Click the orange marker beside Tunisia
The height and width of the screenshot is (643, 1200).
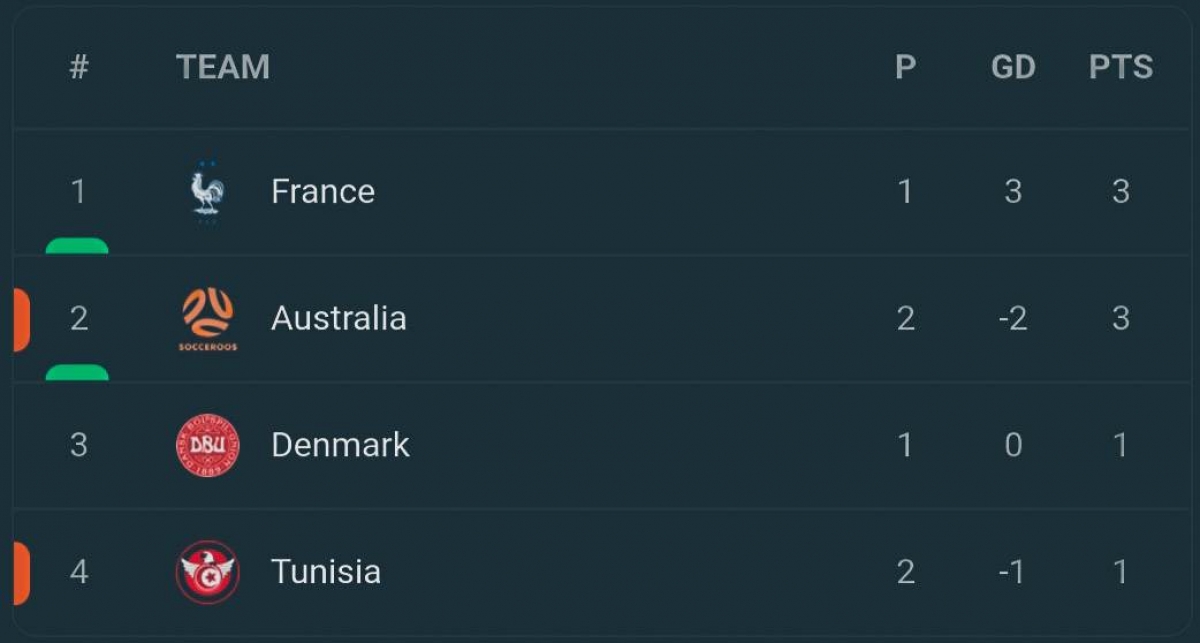pos(21,573)
